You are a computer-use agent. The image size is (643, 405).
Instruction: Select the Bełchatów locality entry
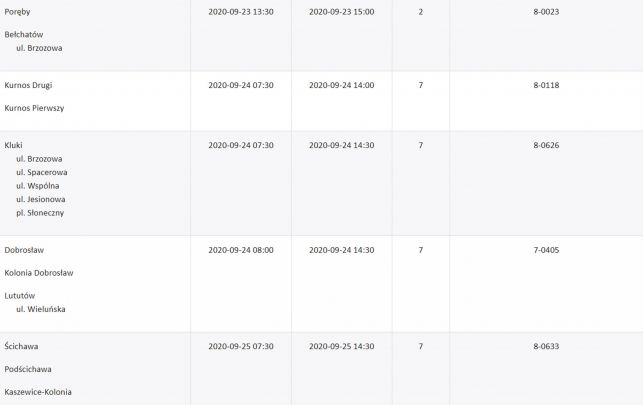[24, 35]
